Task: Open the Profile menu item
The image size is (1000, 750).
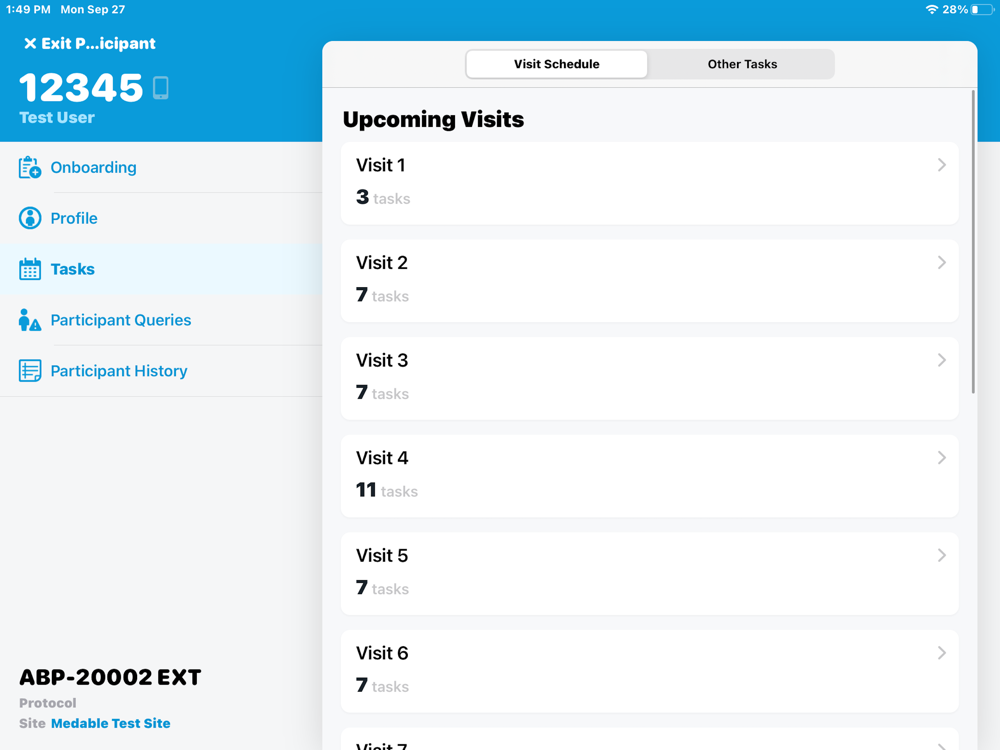Action: click(161, 218)
